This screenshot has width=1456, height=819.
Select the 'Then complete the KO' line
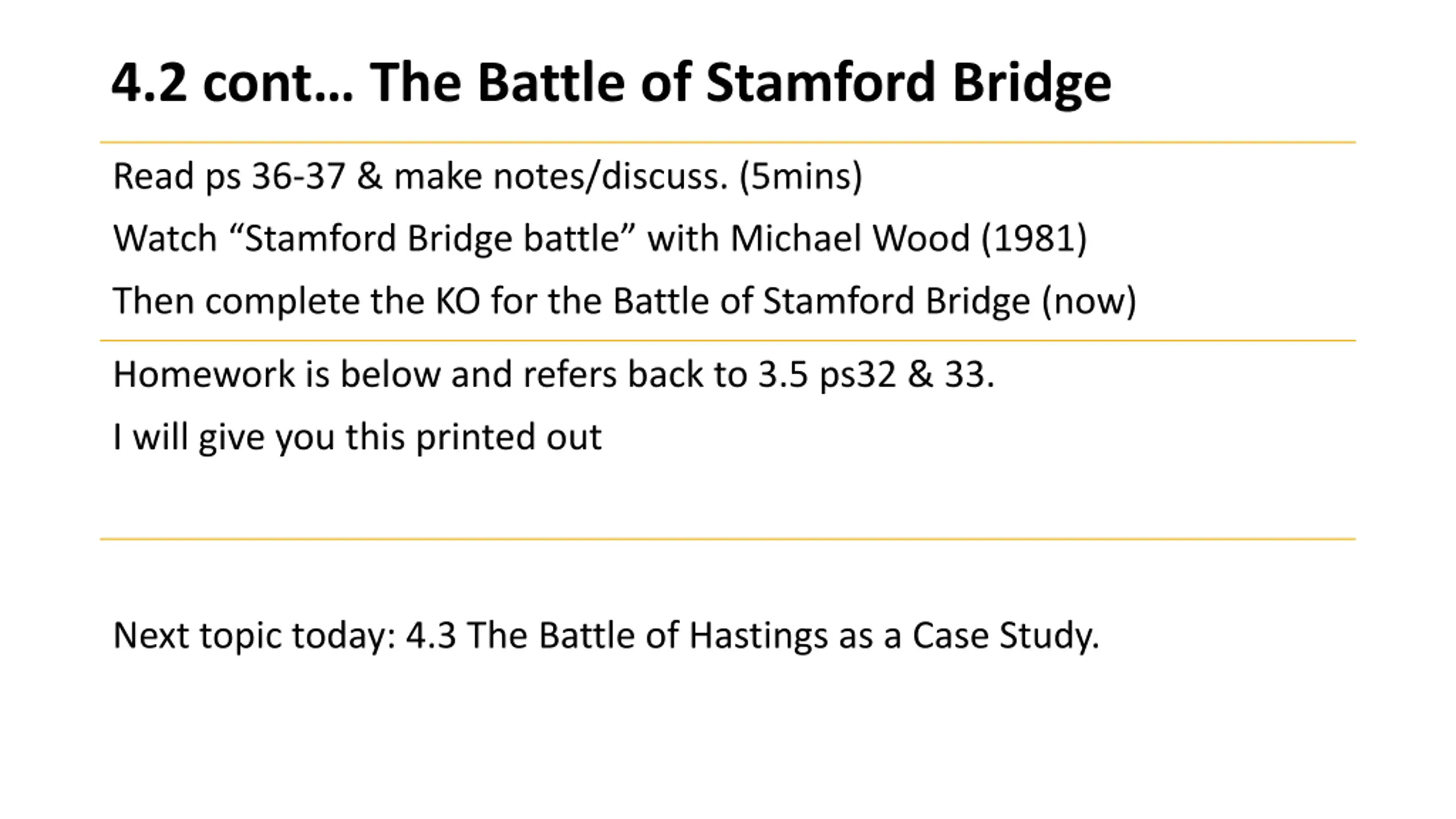click(x=624, y=301)
